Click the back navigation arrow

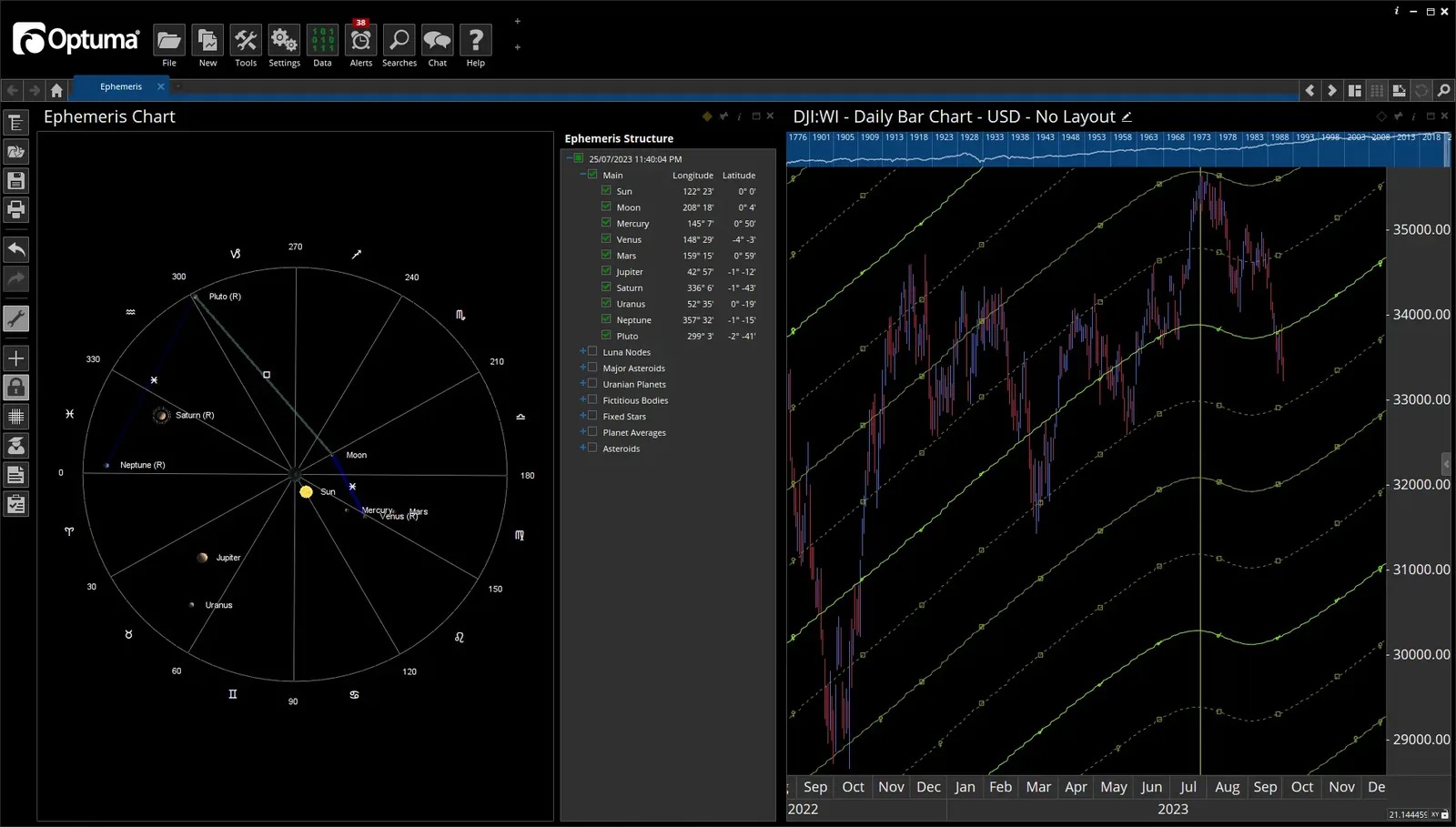click(x=13, y=89)
